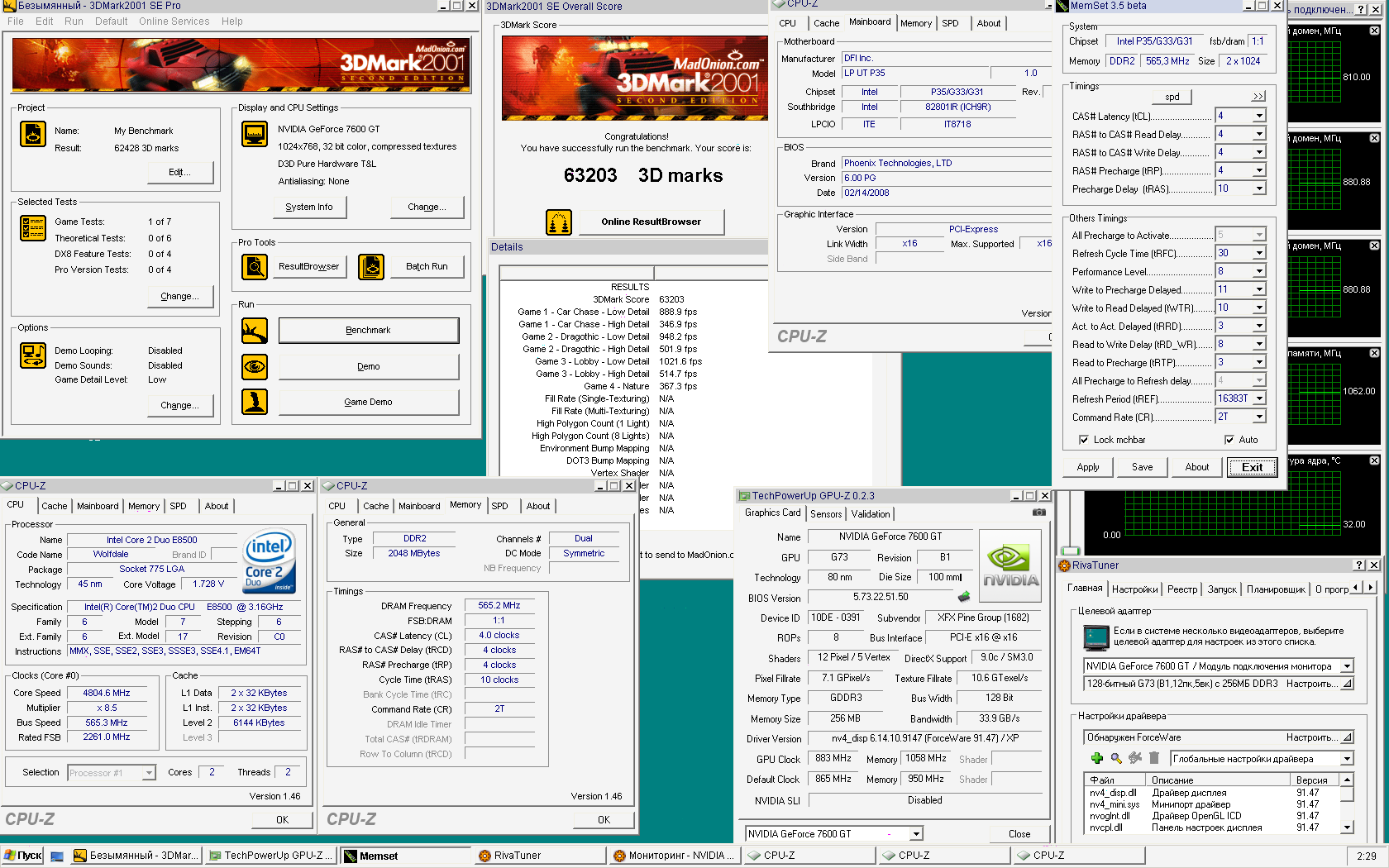
Task: Click the show desktop icon on taskbar
Action: (x=57, y=856)
